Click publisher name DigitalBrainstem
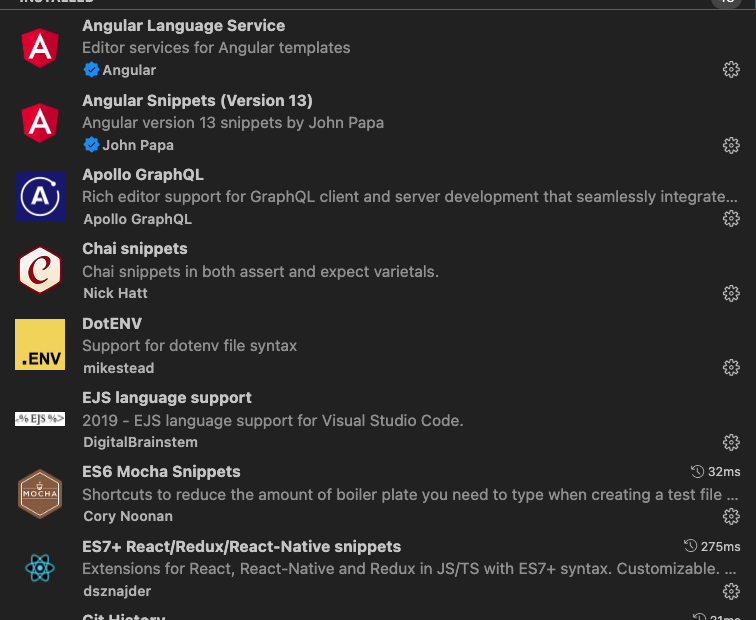This screenshot has width=756, height=620. pyautogui.click(x=140, y=442)
